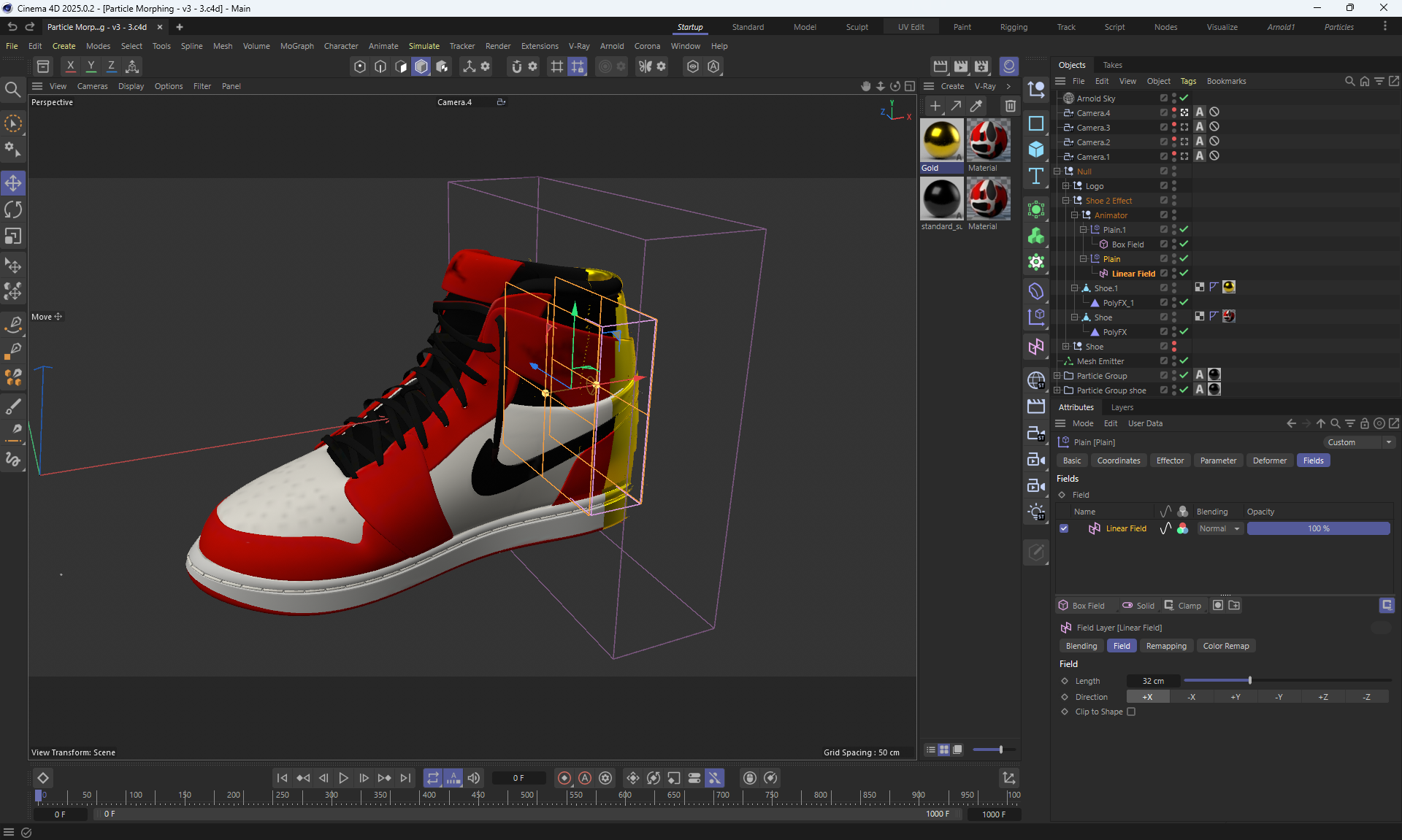Enable Clip to Shape checkbox
Screen dimensions: 1402x840
coord(1131,712)
